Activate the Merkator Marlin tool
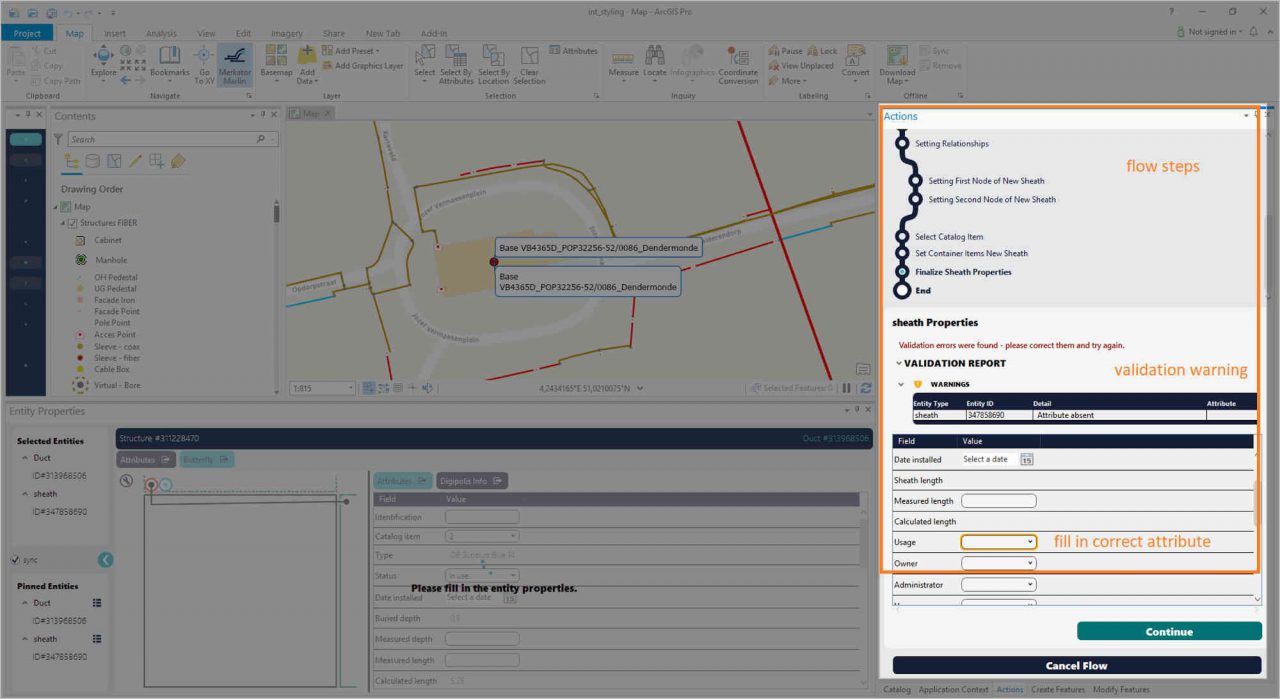 tap(233, 64)
